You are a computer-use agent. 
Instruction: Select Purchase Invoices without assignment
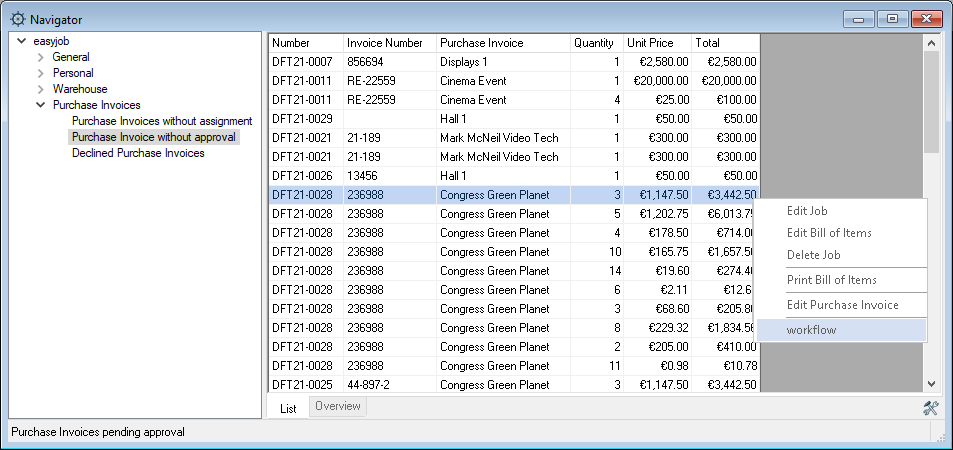[x=161, y=121]
